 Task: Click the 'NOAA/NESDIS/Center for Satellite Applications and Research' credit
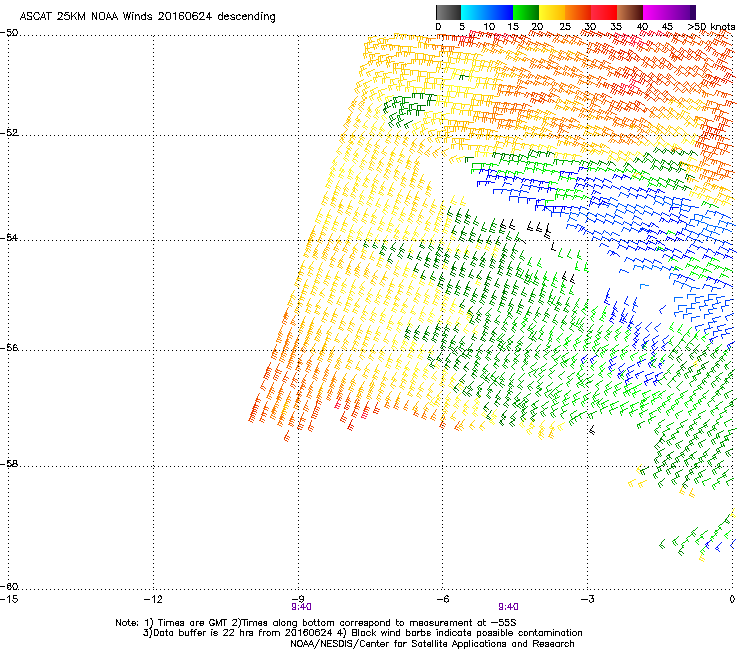pos(432,643)
